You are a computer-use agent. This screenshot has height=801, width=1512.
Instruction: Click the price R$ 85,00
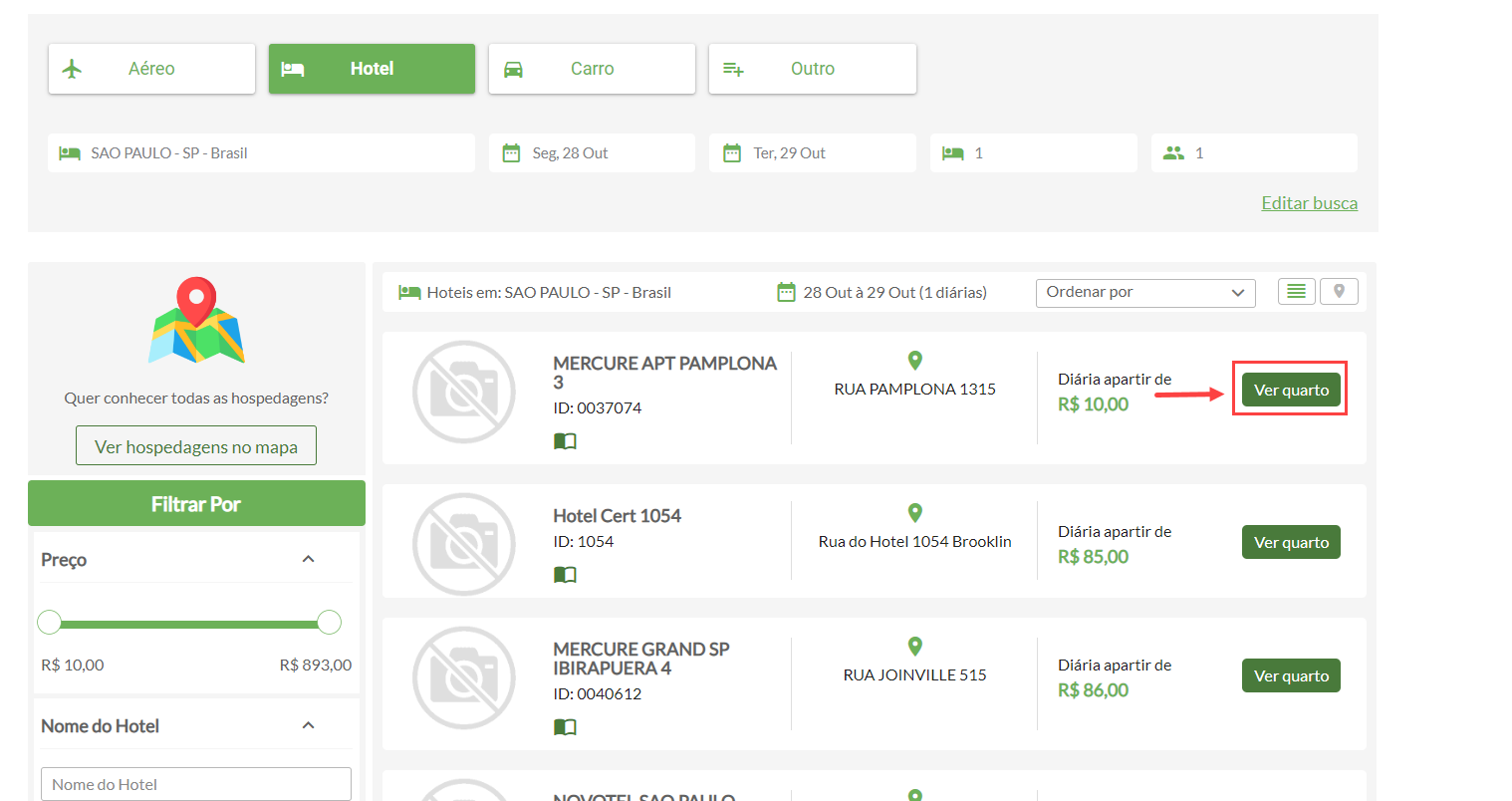click(x=1093, y=557)
